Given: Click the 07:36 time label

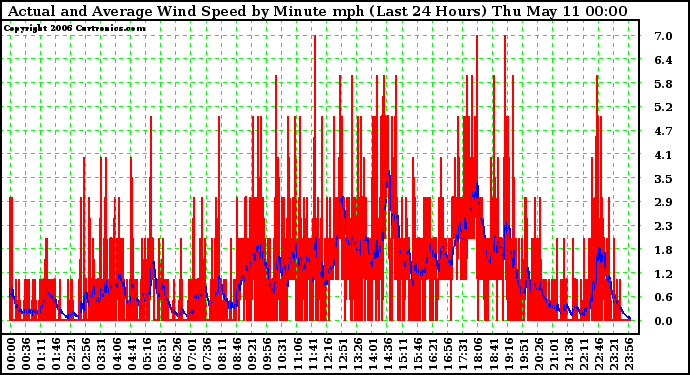Looking at the screenshot, I should tap(206, 353).
